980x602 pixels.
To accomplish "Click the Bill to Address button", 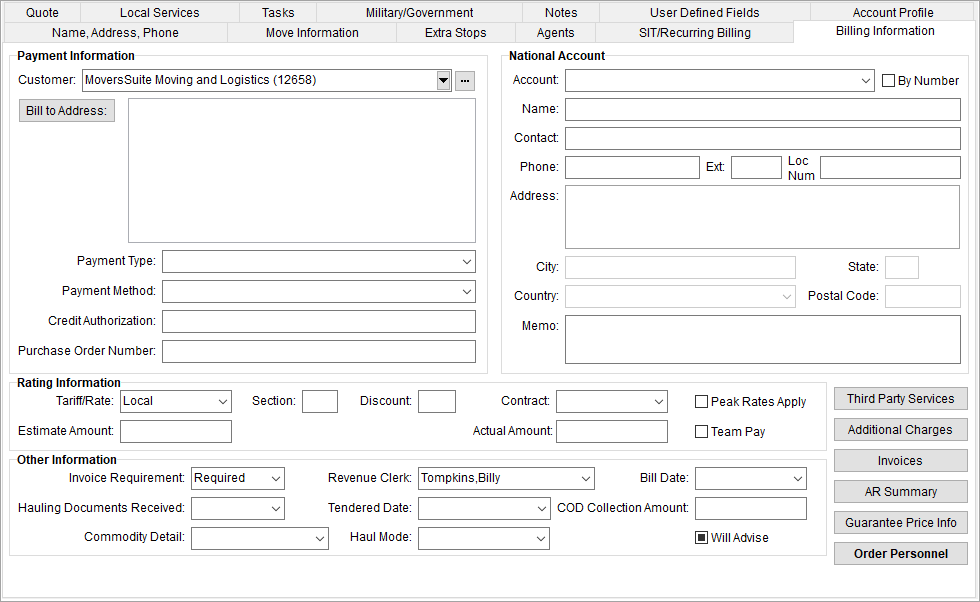I will tap(66, 111).
